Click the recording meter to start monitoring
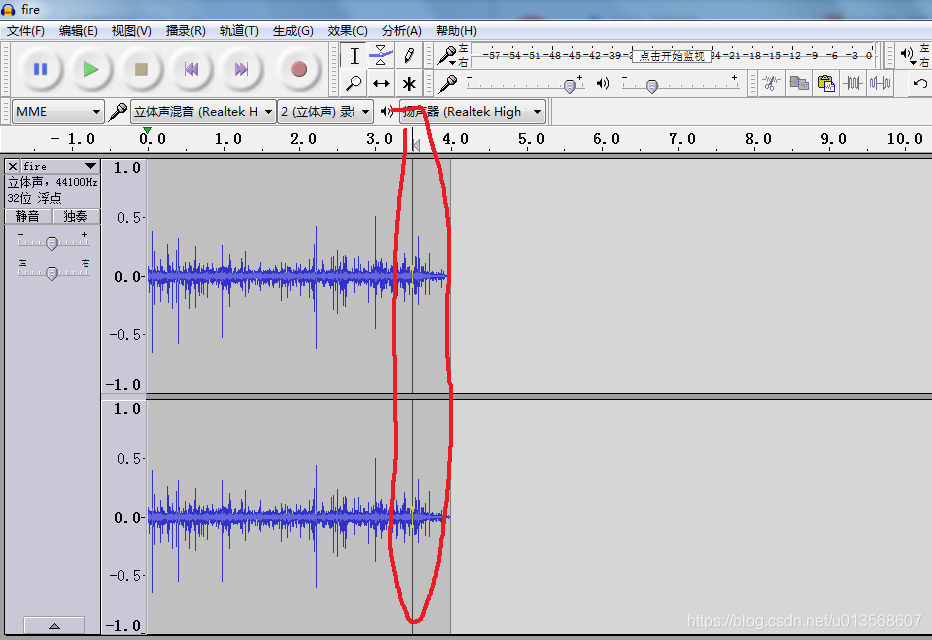 click(672, 55)
